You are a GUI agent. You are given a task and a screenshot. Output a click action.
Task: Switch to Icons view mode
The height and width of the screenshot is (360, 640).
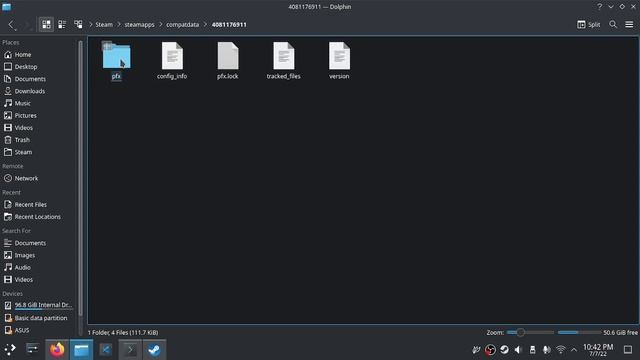46,24
